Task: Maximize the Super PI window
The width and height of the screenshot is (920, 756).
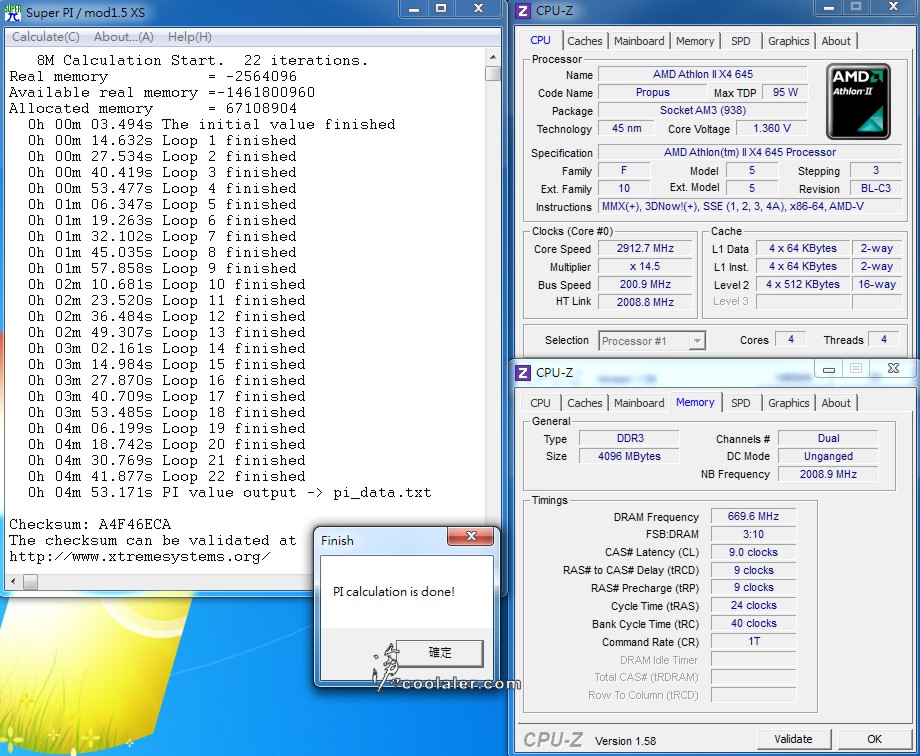Action: pyautogui.click(x=441, y=9)
